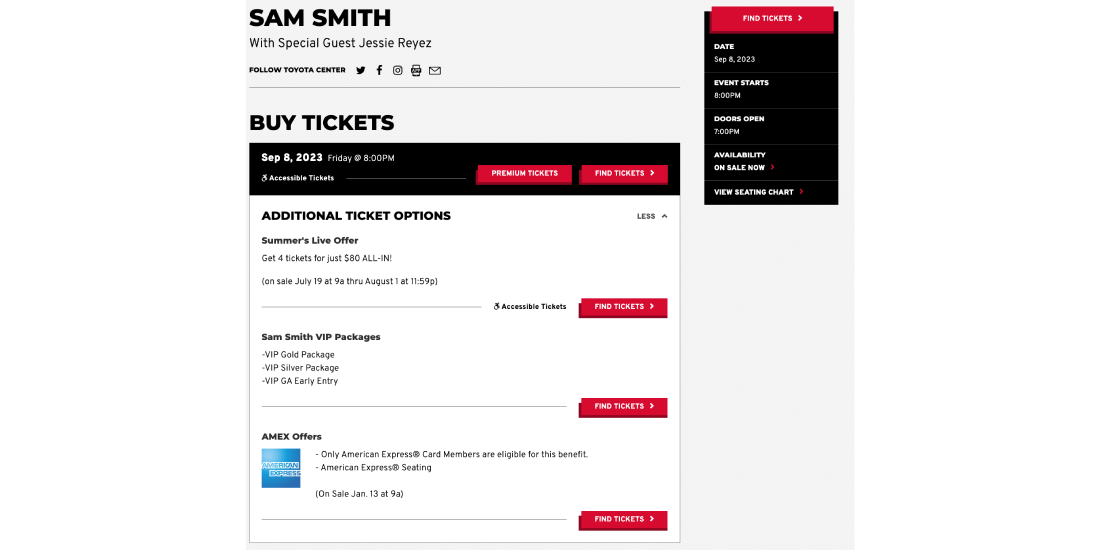This screenshot has height=550, width=1100.
Task: Click the mobile app icon
Action: [416, 70]
